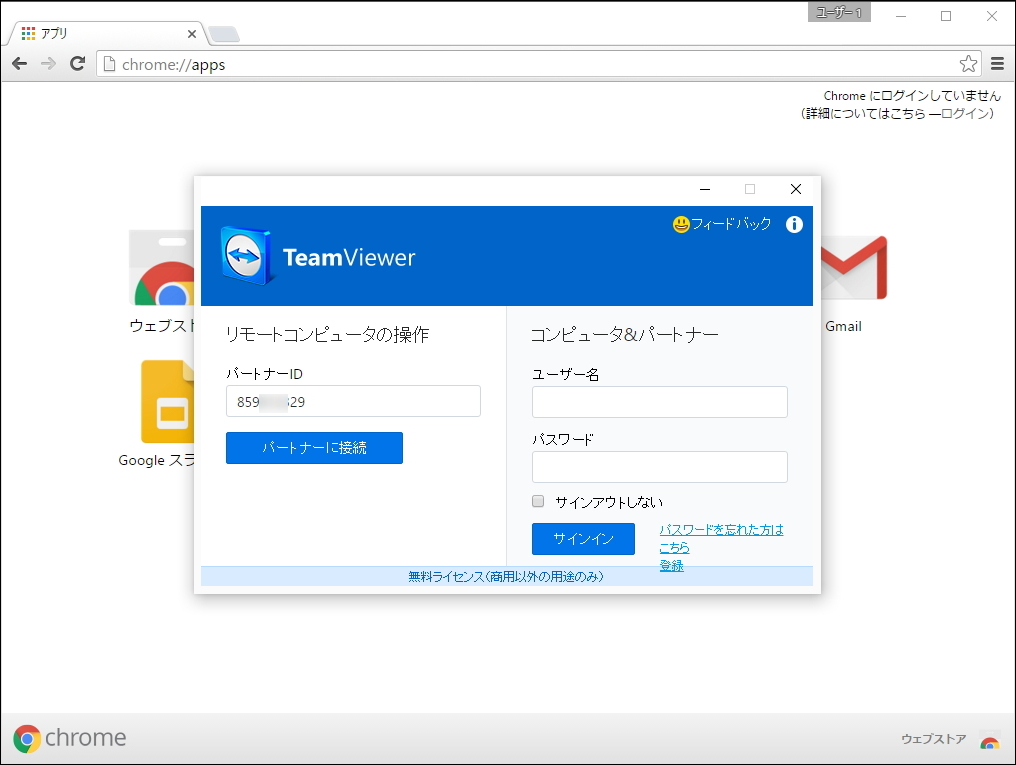Click the パスワード input field

[x=659, y=466]
